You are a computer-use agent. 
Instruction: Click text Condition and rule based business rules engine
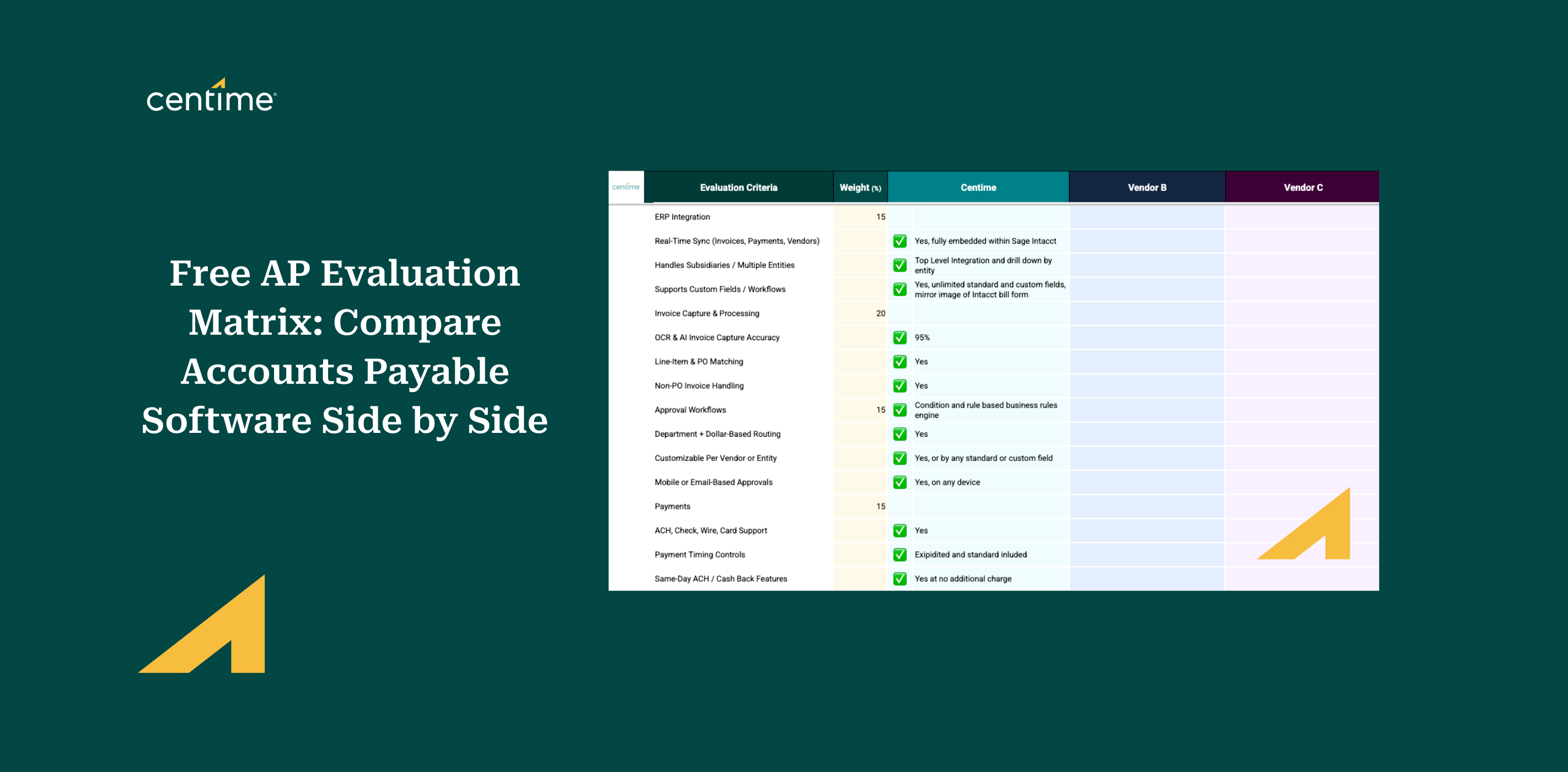[x=985, y=410]
